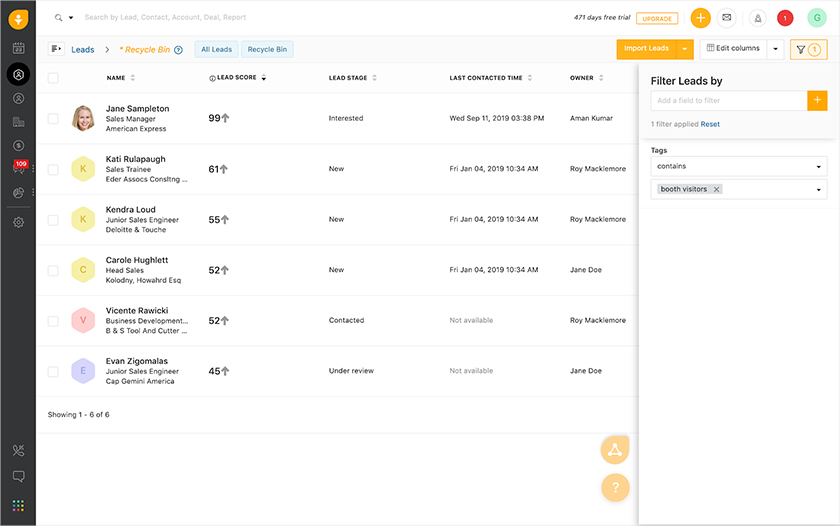The width and height of the screenshot is (840, 526).
Task: Open the Deals dollar icon in sidebar
Action: [18, 145]
